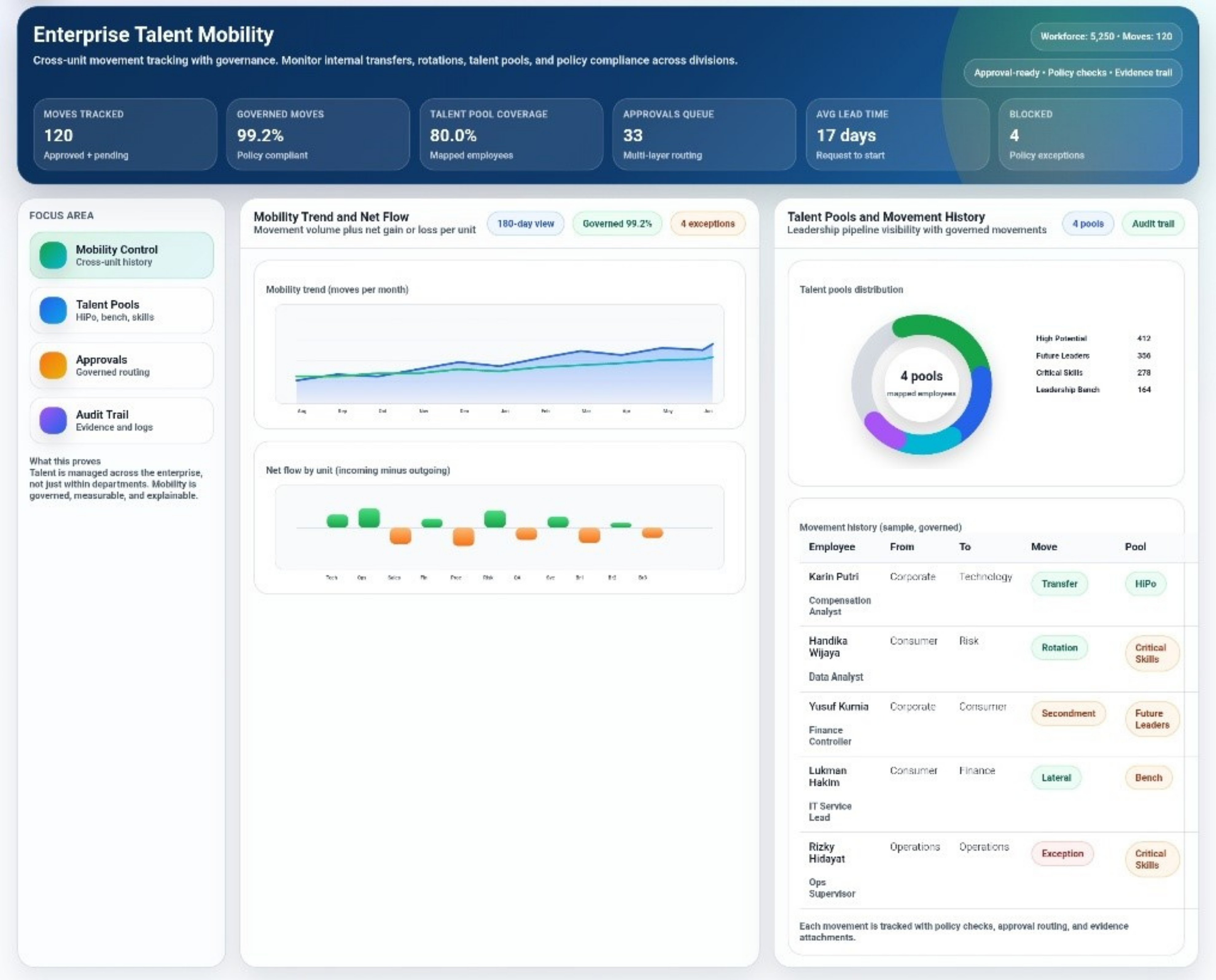Click the 180-day view pill
The height and width of the screenshot is (980, 1216).
tap(525, 224)
